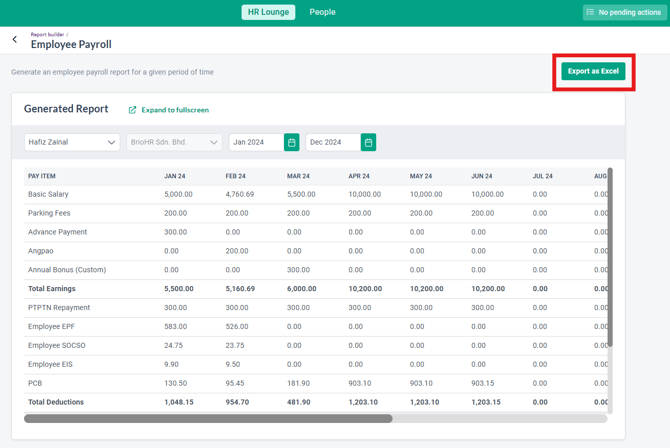Click the Jan 2024 start date field

(x=256, y=143)
